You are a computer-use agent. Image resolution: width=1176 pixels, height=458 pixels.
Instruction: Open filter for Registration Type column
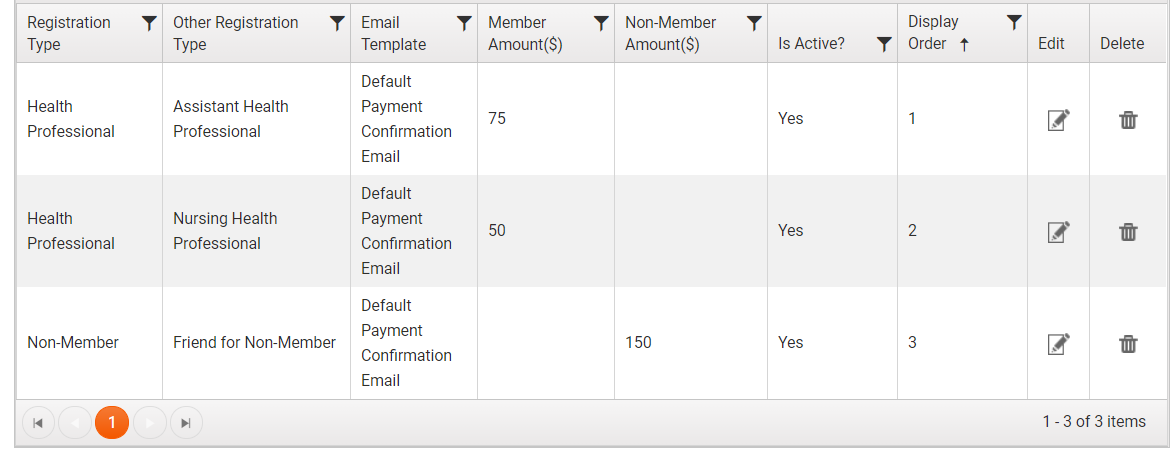149,23
